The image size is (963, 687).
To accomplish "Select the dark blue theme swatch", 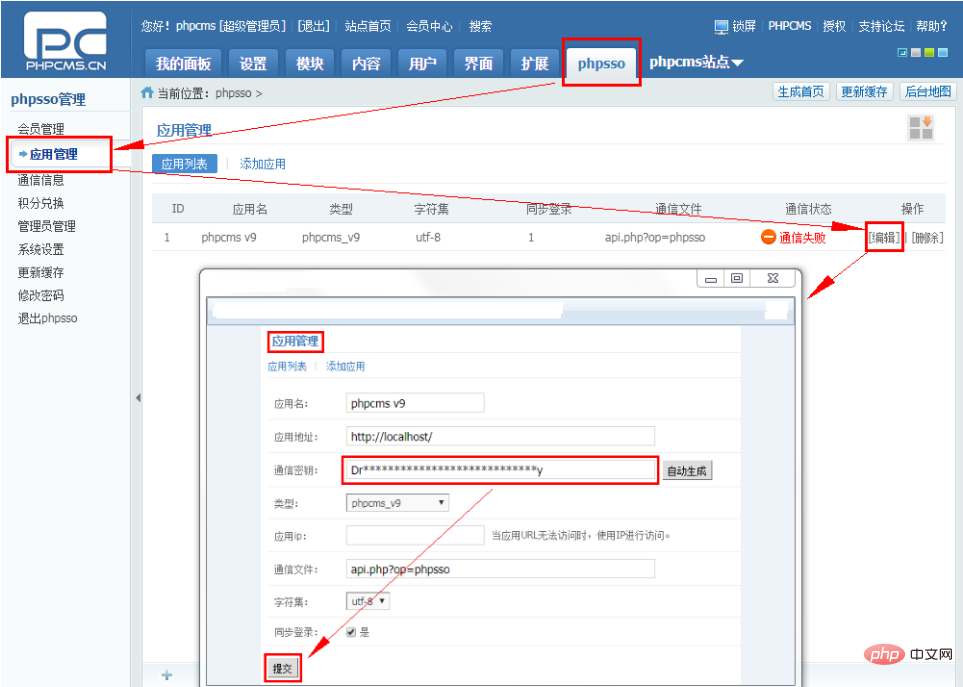I will tap(902, 53).
